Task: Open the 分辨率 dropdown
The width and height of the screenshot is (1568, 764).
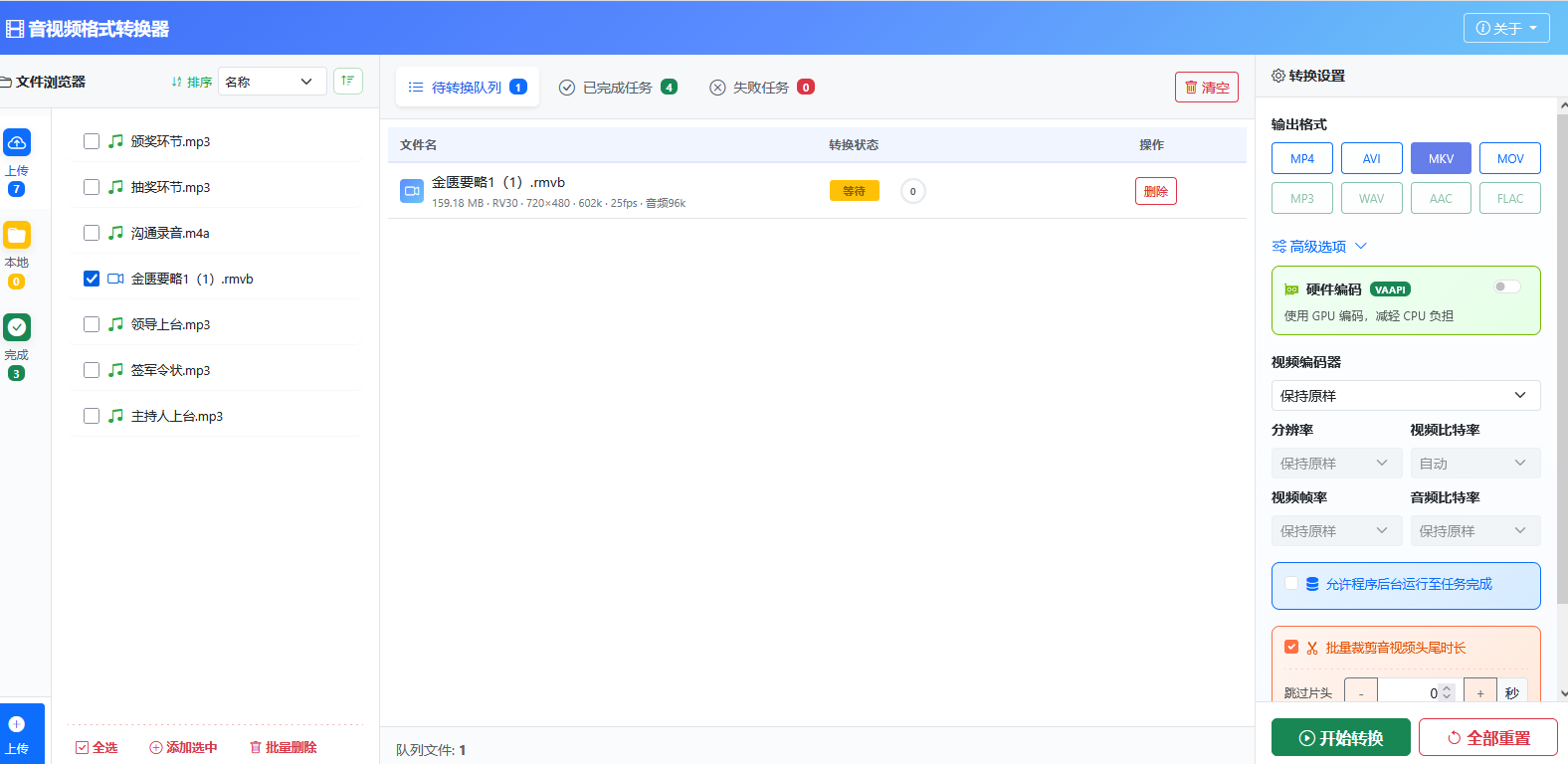Action: click(x=1336, y=463)
